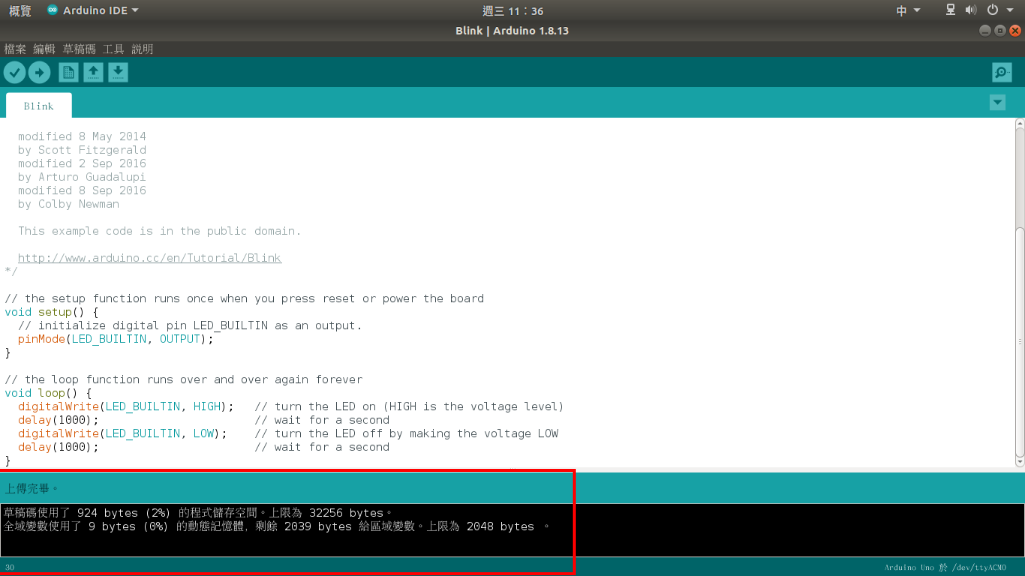Screen dimensions: 1025x576
Task: Click the 'initialize digital pin LED_BUILTIN' comment
Action: click(x=190, y=326)
